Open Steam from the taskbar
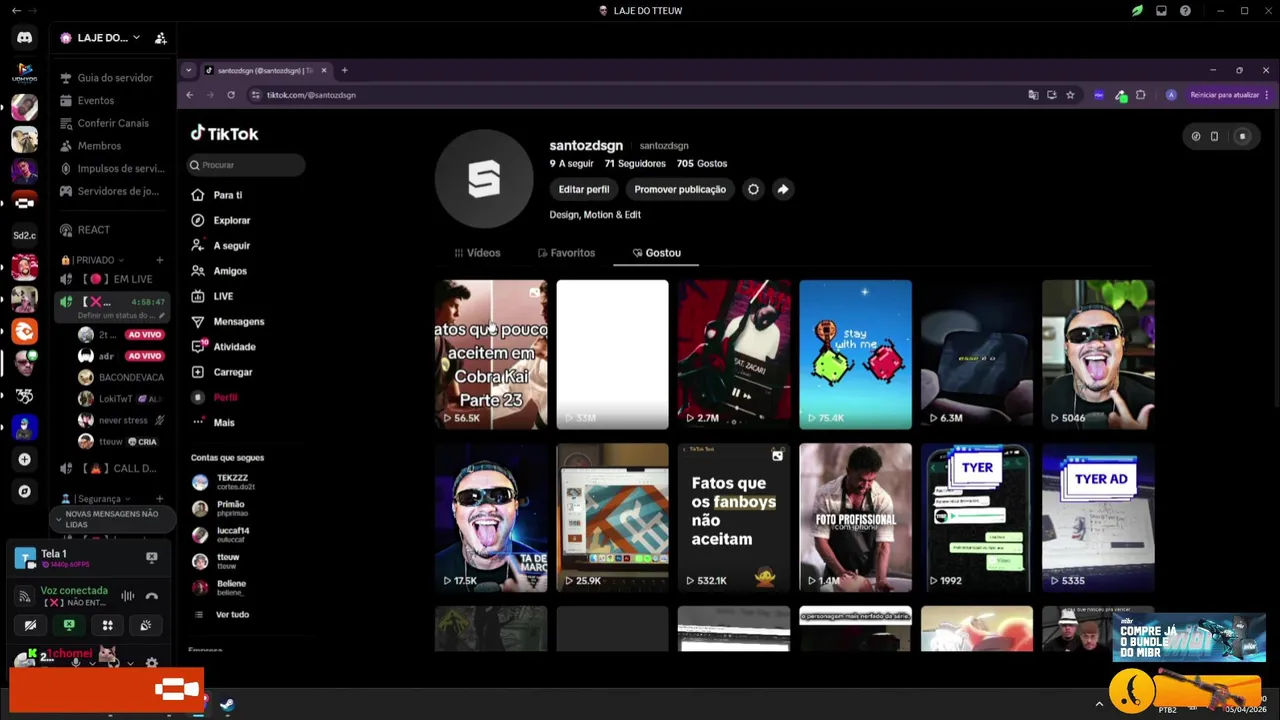Screen dimensions: 1280x720 pos(227,704)
